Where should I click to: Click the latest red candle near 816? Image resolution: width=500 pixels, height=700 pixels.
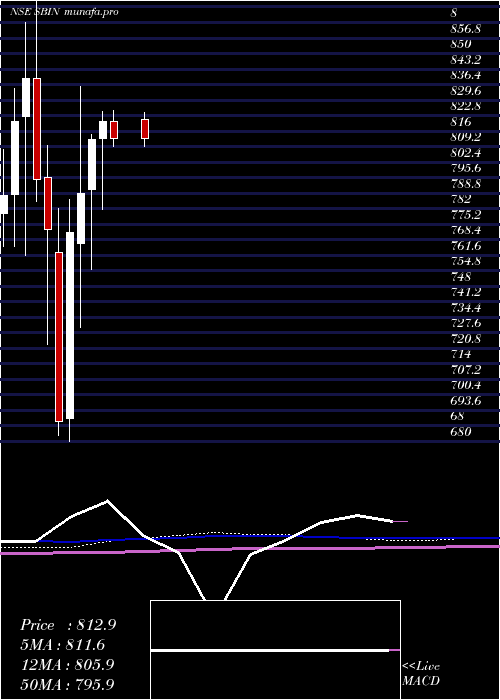pos(145,129)
